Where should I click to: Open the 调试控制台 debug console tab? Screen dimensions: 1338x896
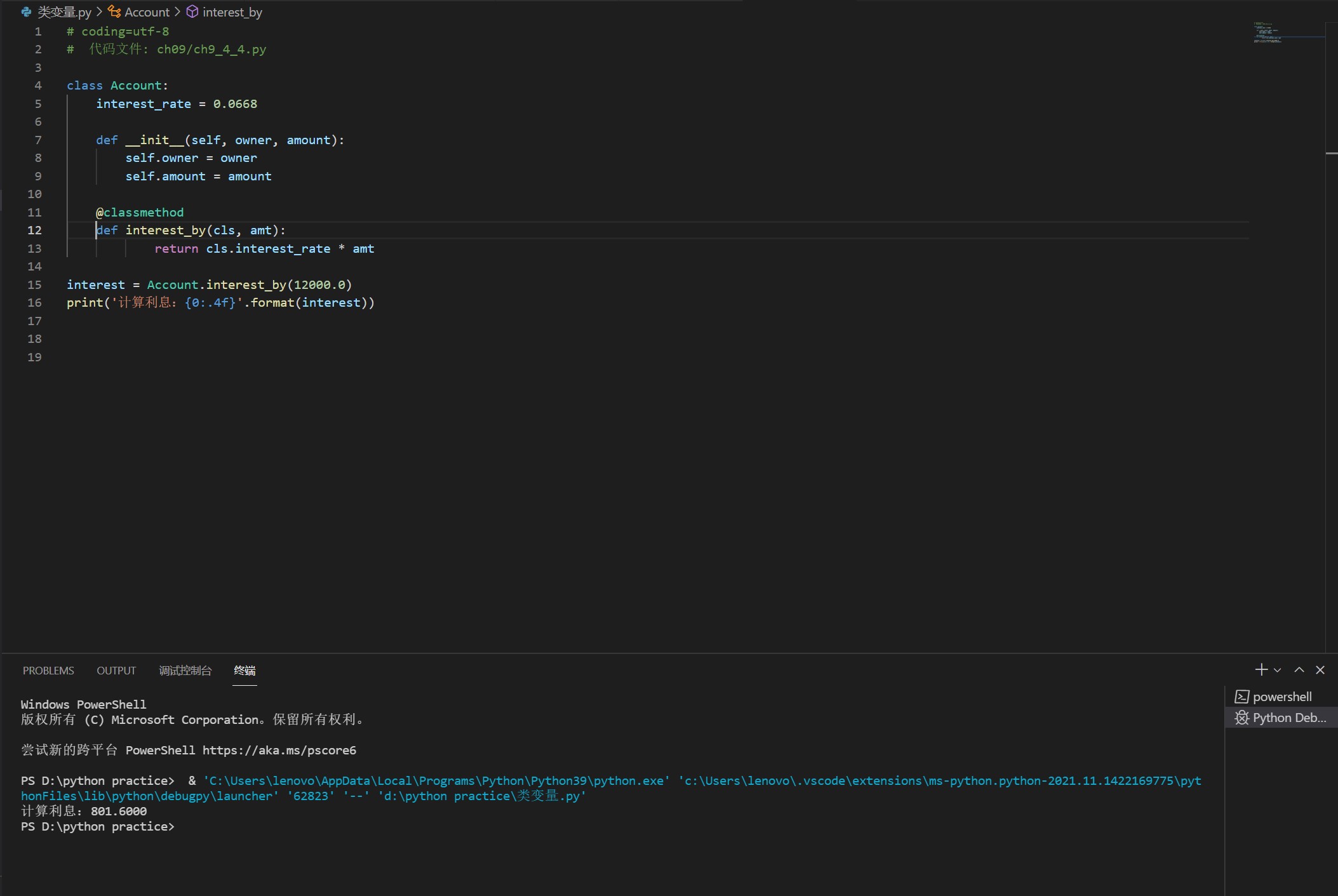coord(185,671)
